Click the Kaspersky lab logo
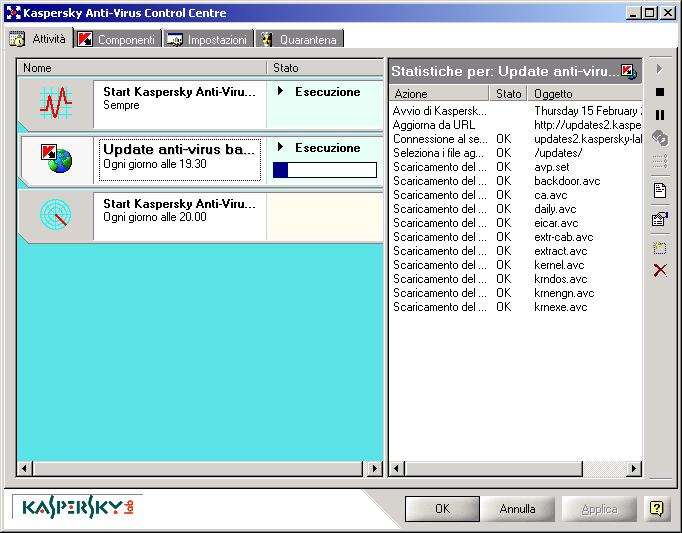Image resolution: width=682 pixels, height=533 pixels. (x=78, y=506)
